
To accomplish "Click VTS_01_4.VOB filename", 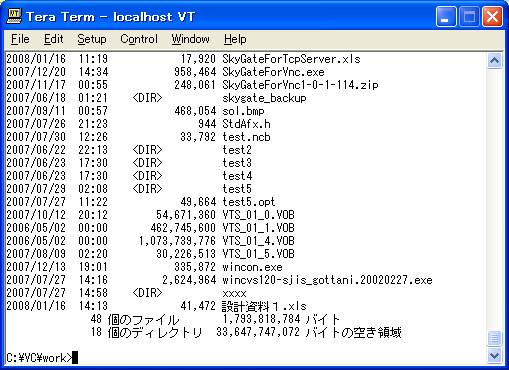I will tap(258, 241).
